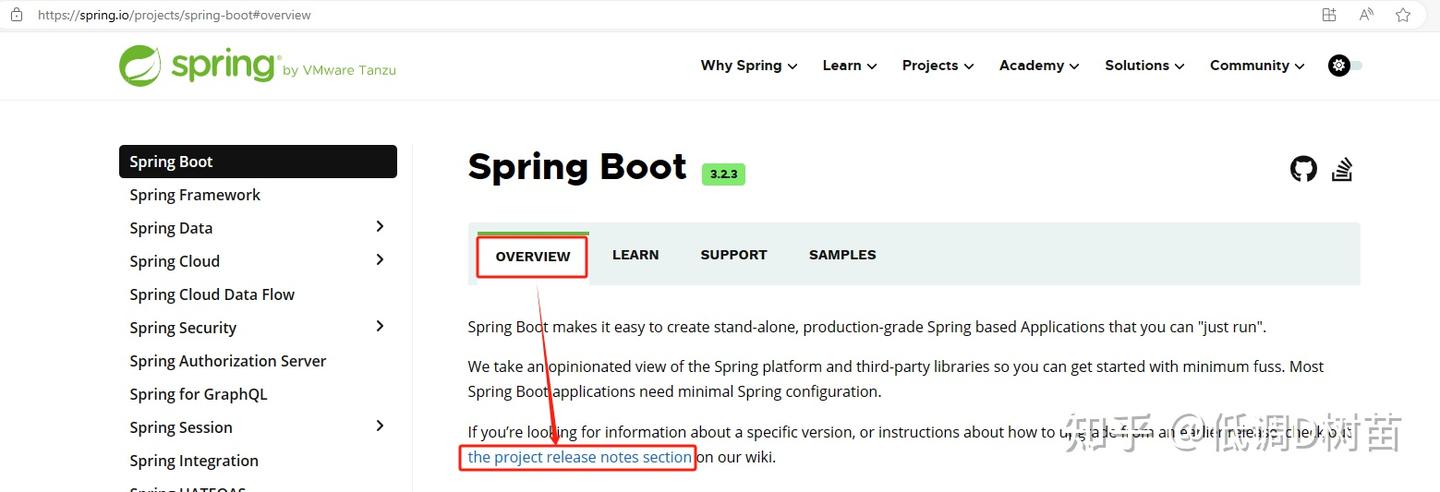Expand the Spring Data sidebar chevron
The width and height of the screenshot is (1440, 492).
coord(380,227)
